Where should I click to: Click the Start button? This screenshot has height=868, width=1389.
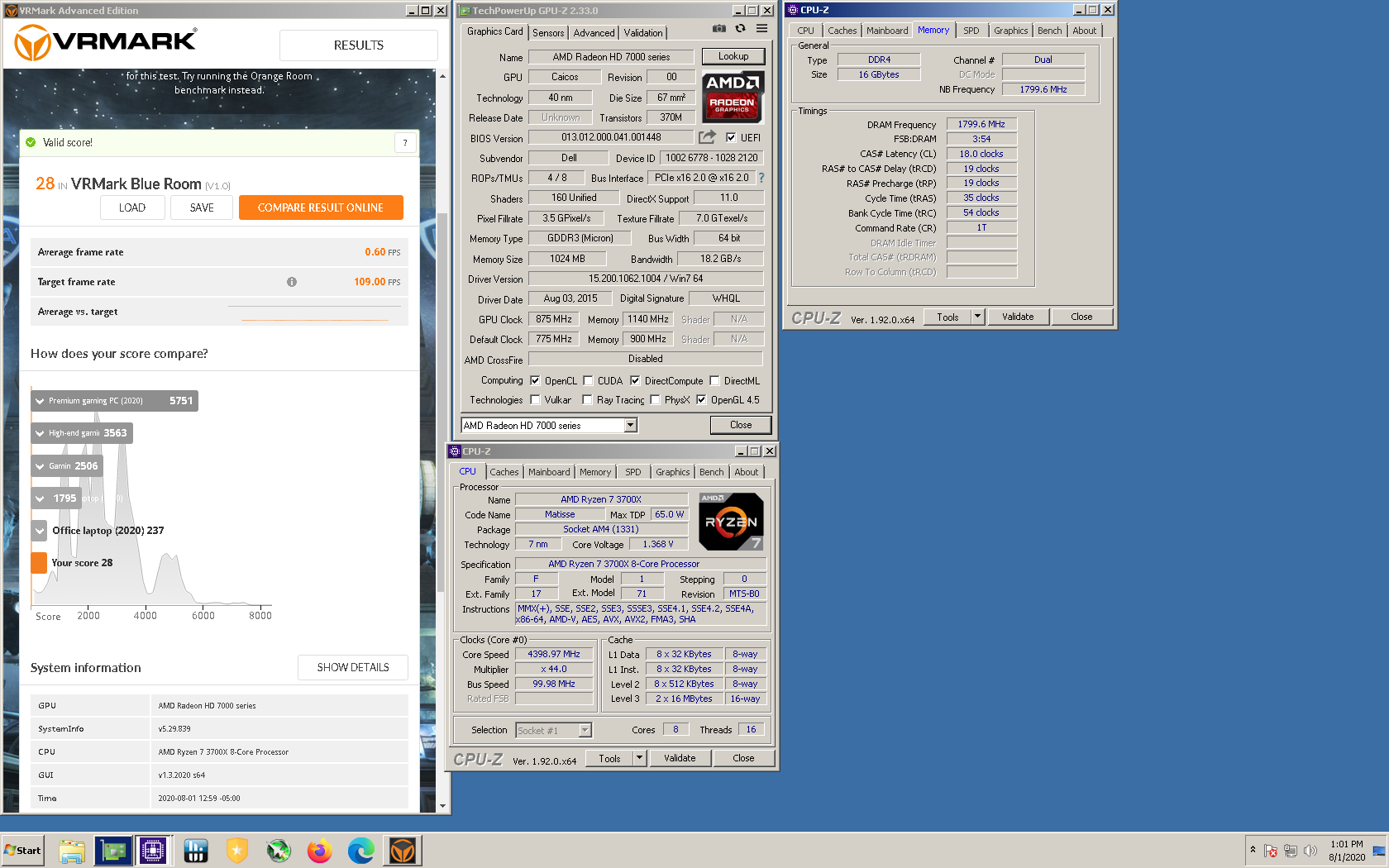pyautogui.click(x=23, y=851)
